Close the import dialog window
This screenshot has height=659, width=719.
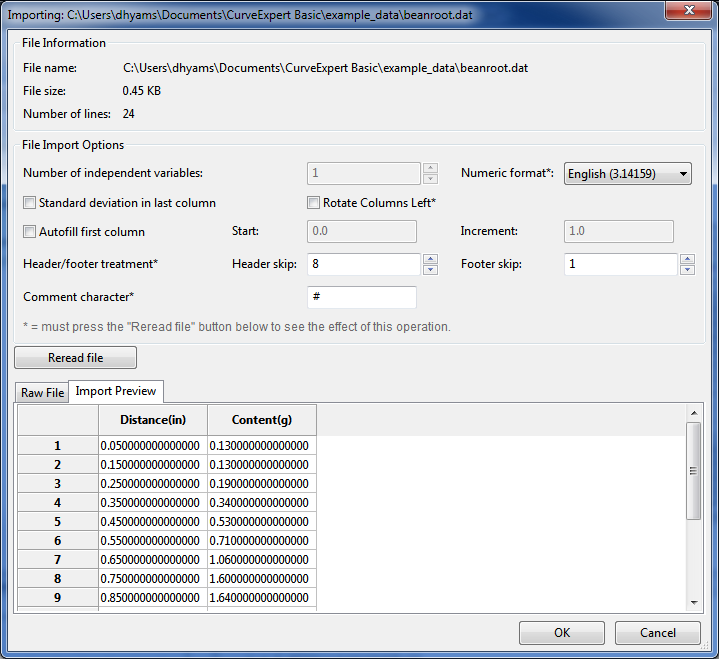click(689, 10)
